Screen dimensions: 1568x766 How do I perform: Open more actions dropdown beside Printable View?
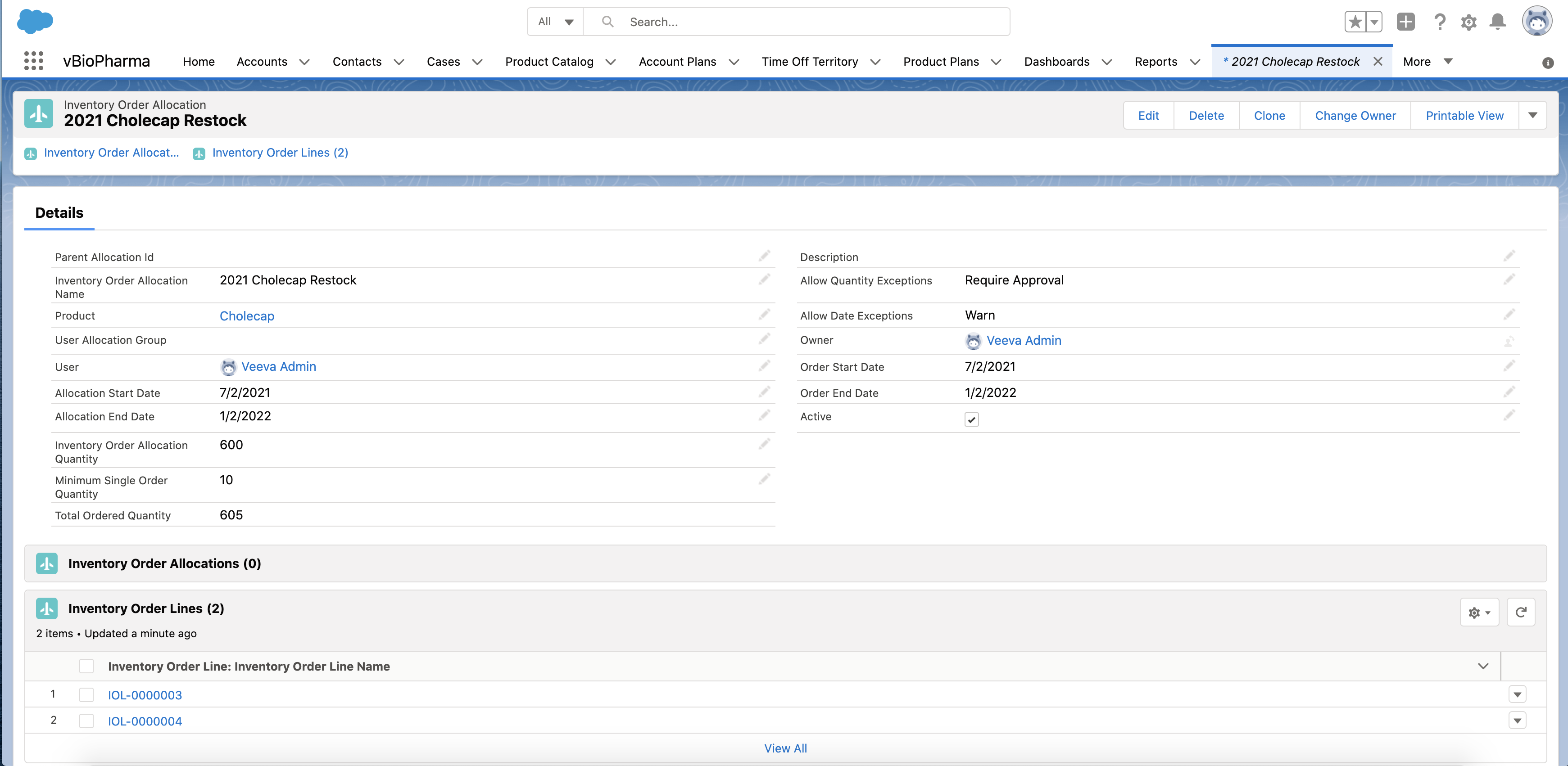(x=1532, y=116)
